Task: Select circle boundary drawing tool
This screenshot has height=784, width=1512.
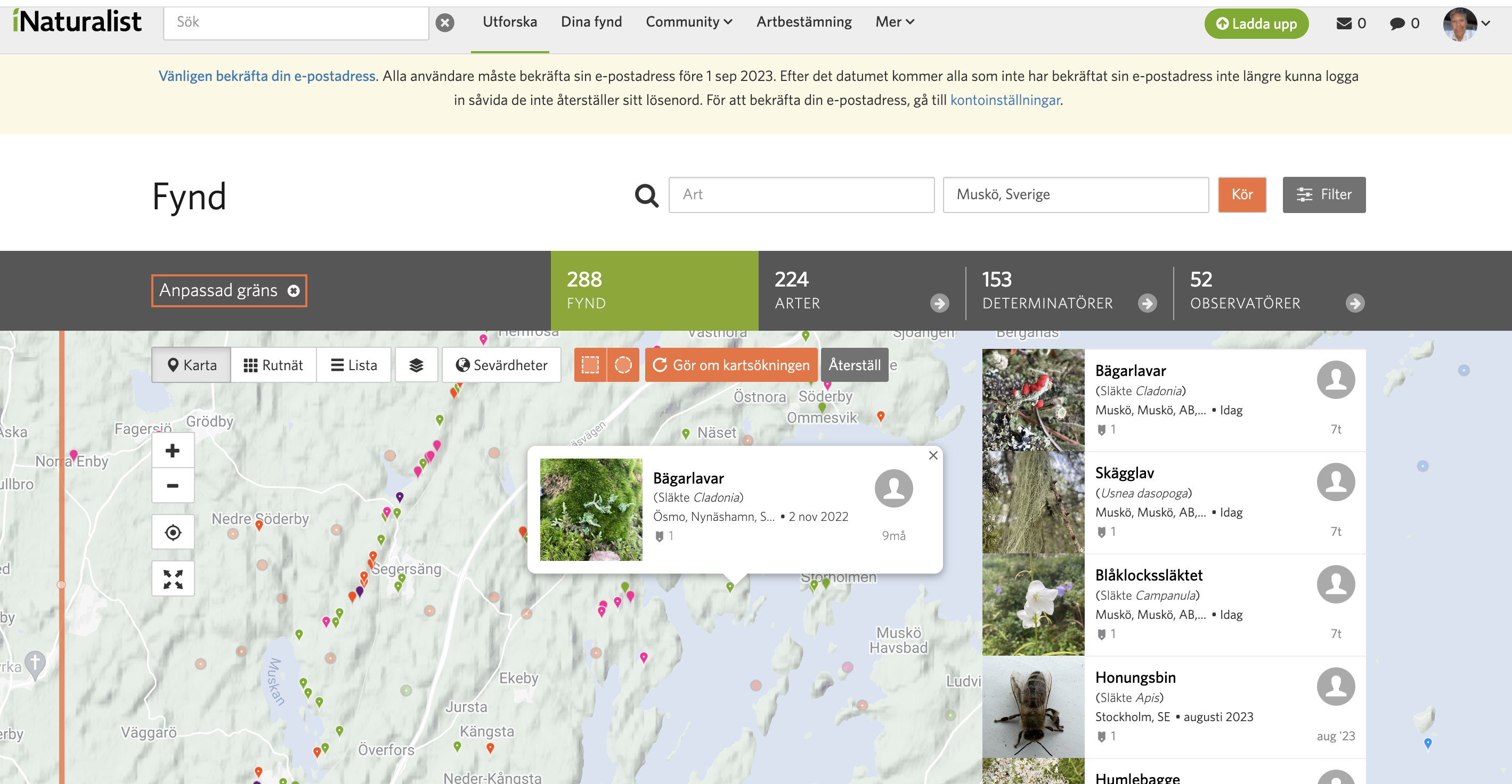Action: pyautogui.click(x=623, y=365)
